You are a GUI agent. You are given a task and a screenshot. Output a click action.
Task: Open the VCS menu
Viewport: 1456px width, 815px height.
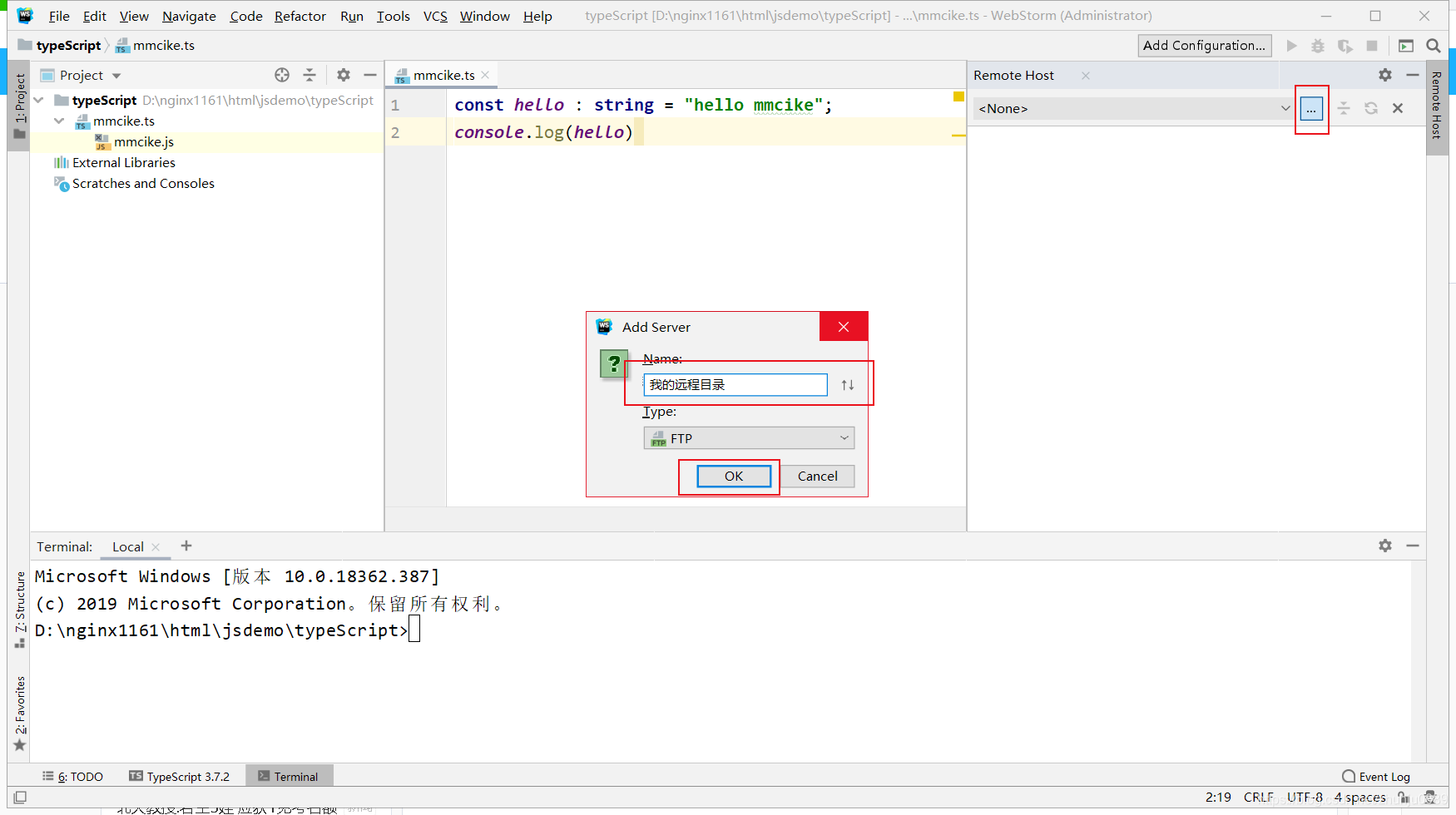click(x=435, y=16)
